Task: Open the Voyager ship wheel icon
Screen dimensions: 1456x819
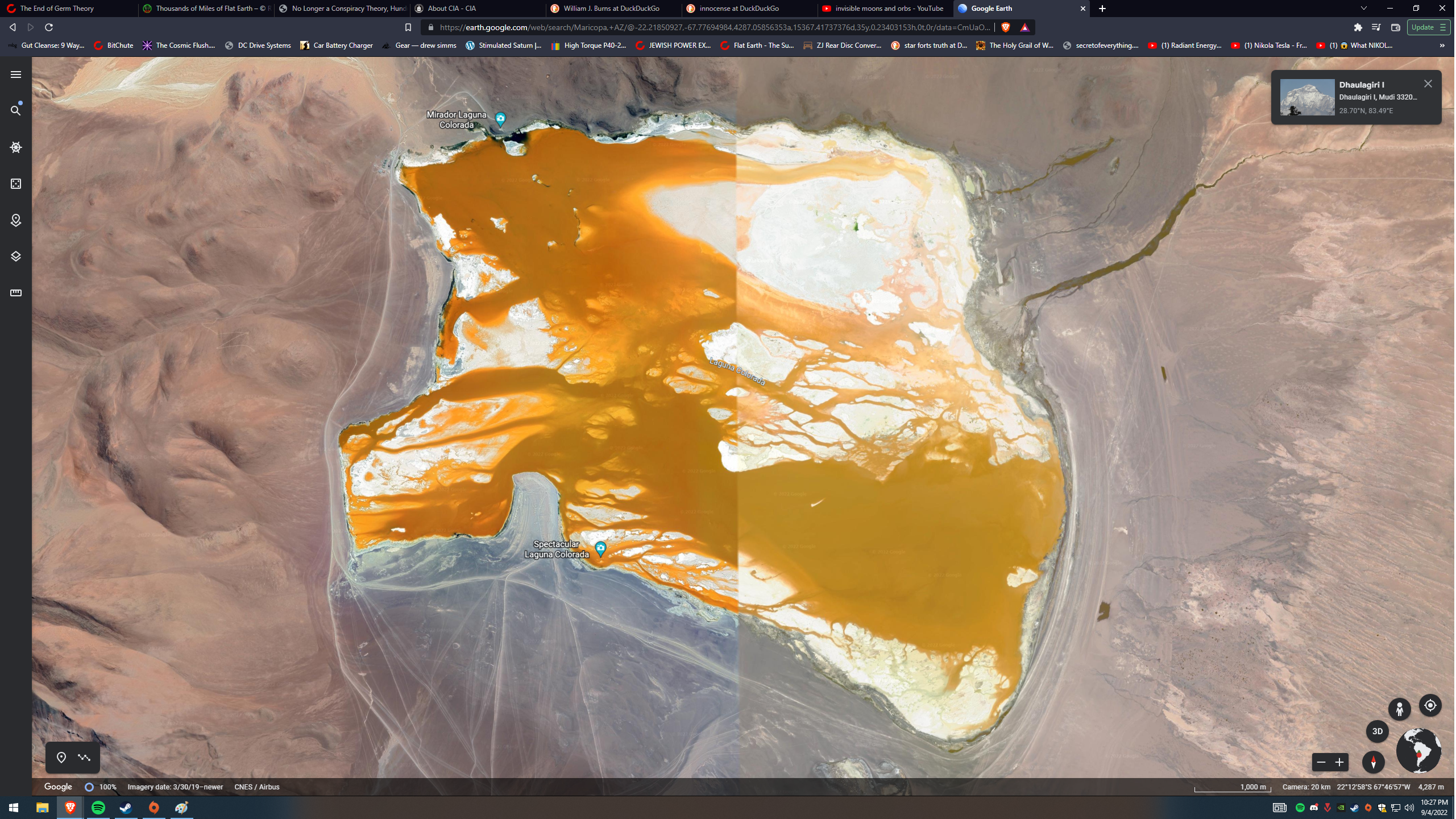Action: 16,147
